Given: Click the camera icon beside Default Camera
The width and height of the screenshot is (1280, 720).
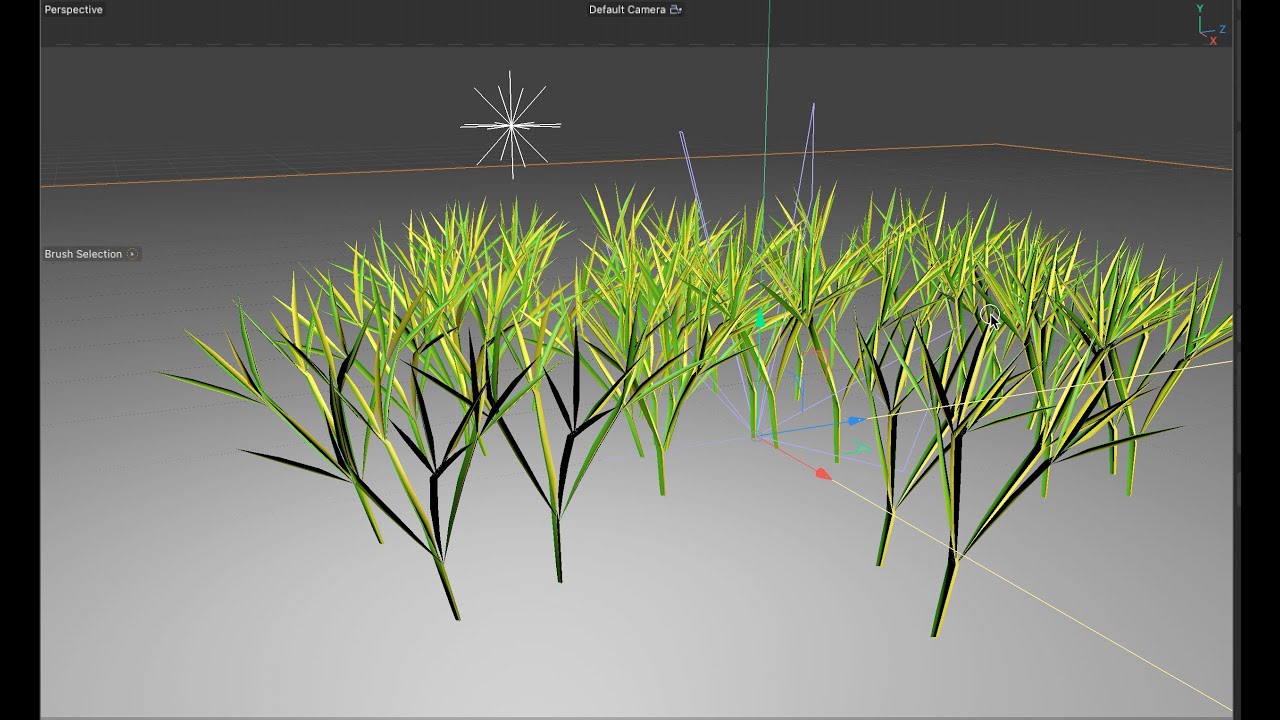Looking at the screenshot, I should click(x=676, y=10).
